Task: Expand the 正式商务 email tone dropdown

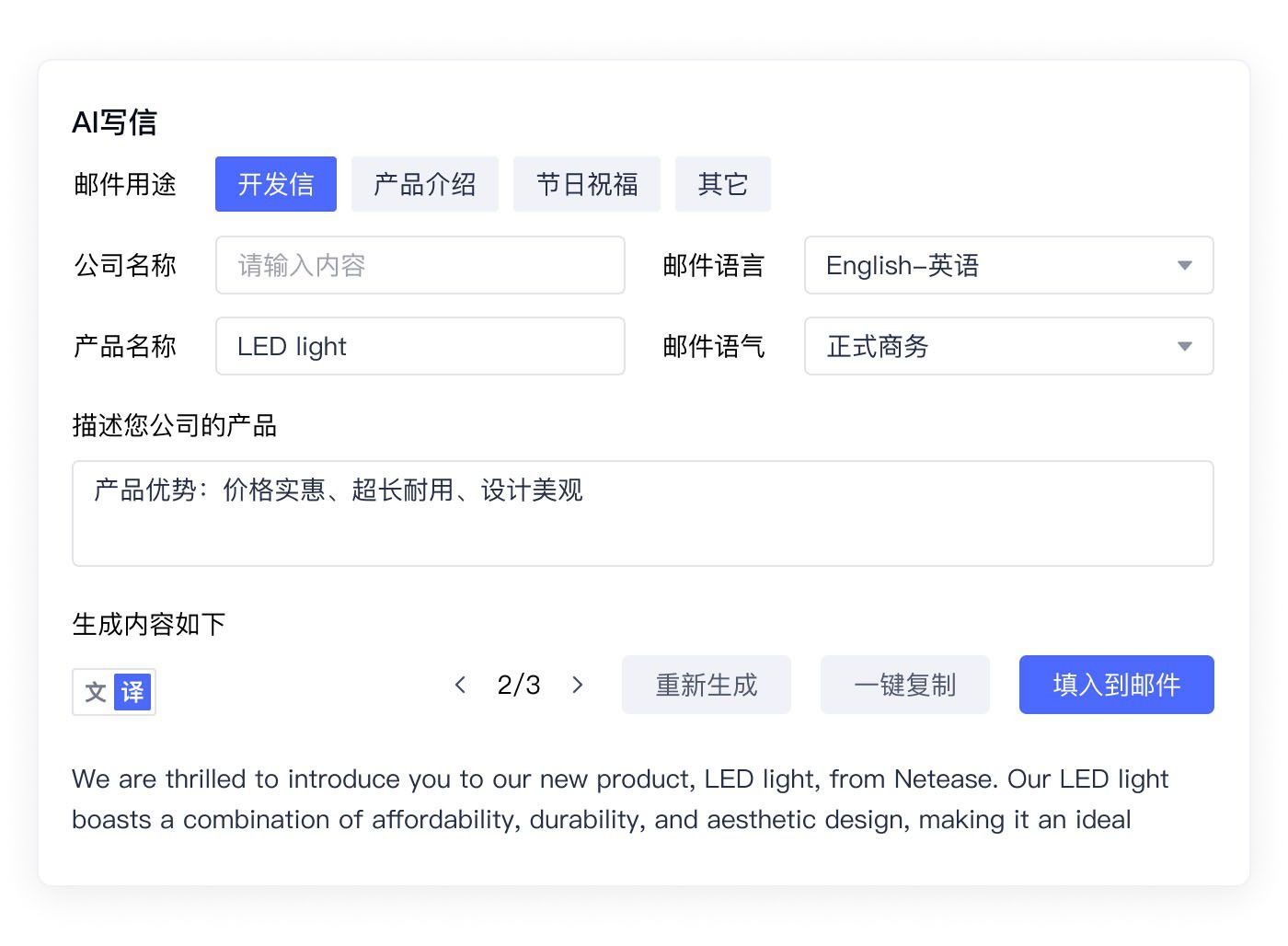Action: pos(994,346)
